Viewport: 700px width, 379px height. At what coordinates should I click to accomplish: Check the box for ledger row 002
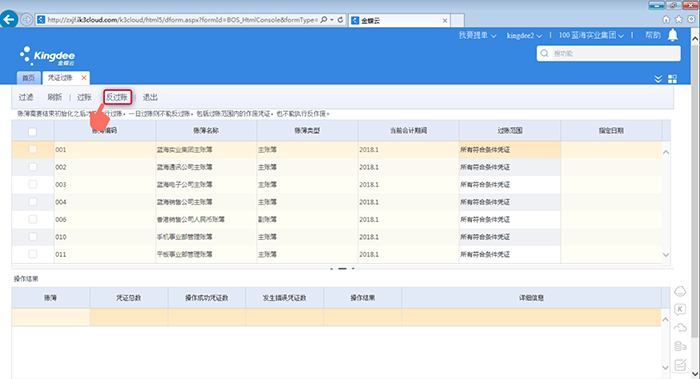pyautogui.click(x=33, y=167)
